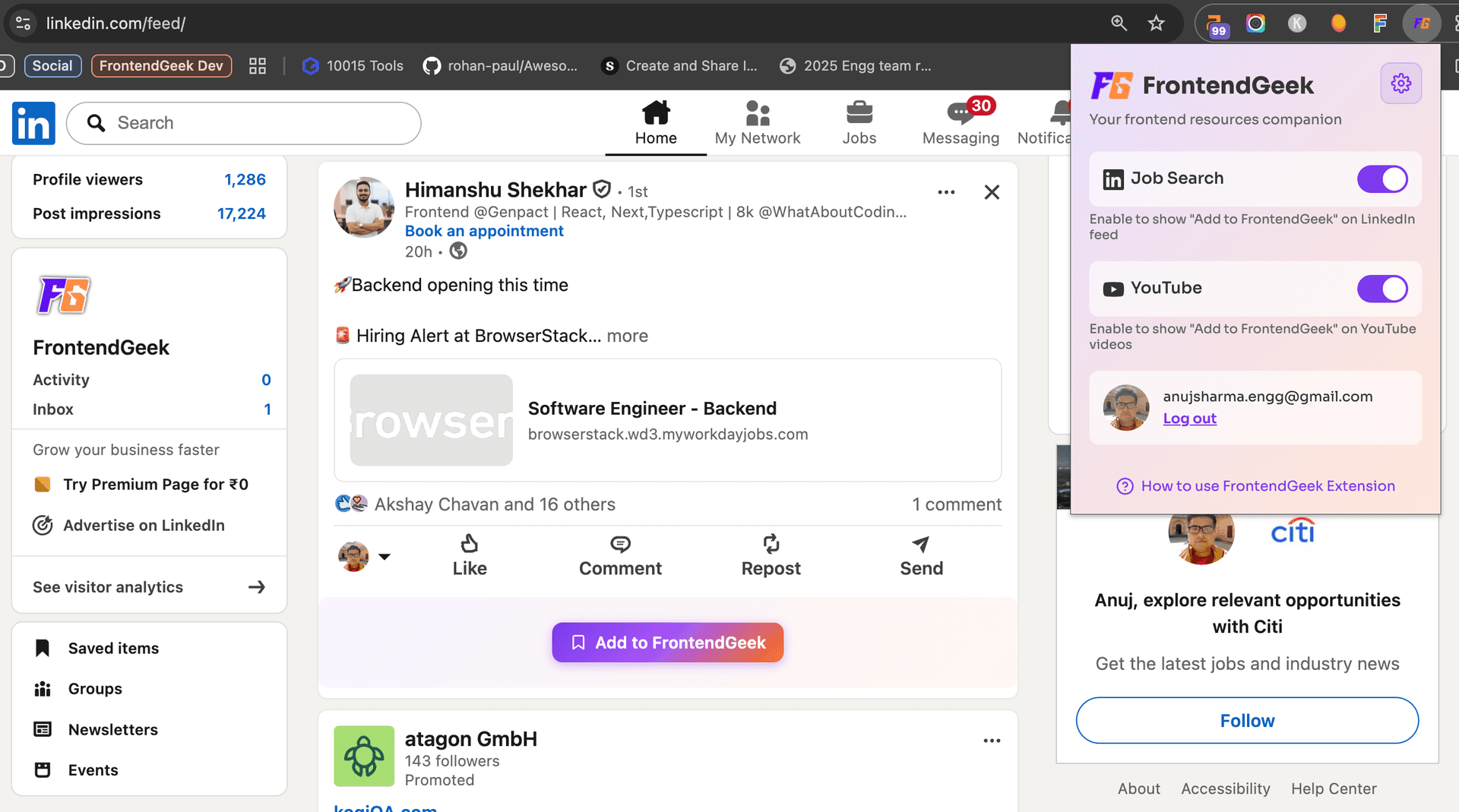The height and width of the screenshot is (812, 1459).
Task: Open Himanshu Shekhar's profile picture
Action: (364, 207)
